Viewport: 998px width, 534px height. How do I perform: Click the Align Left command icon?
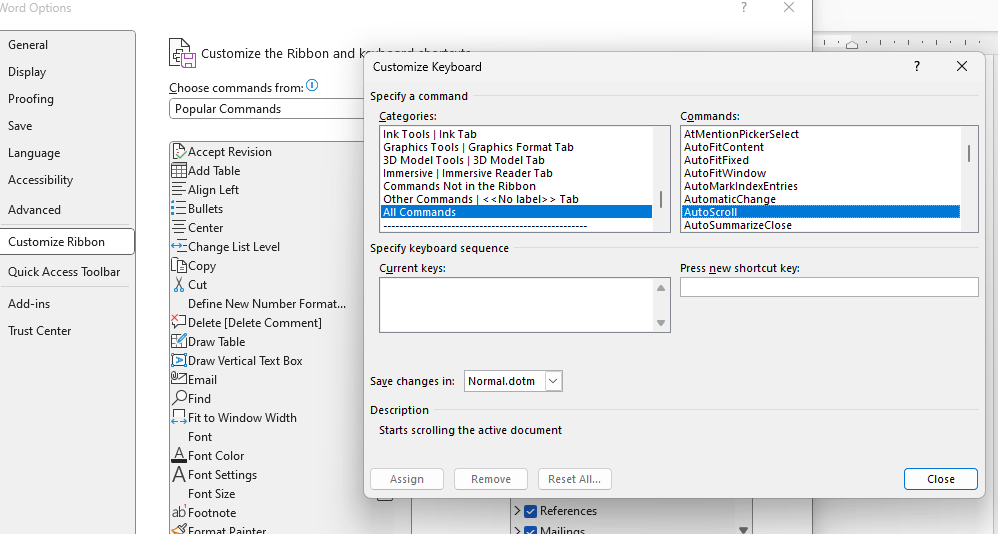click(x=179, y=190)
